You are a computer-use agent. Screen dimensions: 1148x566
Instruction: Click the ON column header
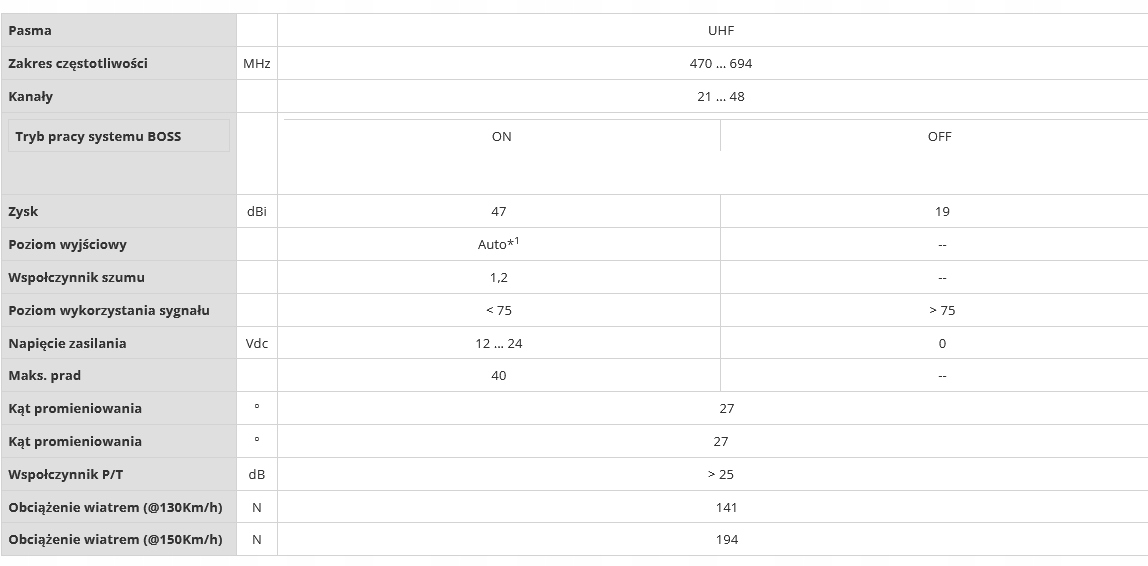(501, 136)
